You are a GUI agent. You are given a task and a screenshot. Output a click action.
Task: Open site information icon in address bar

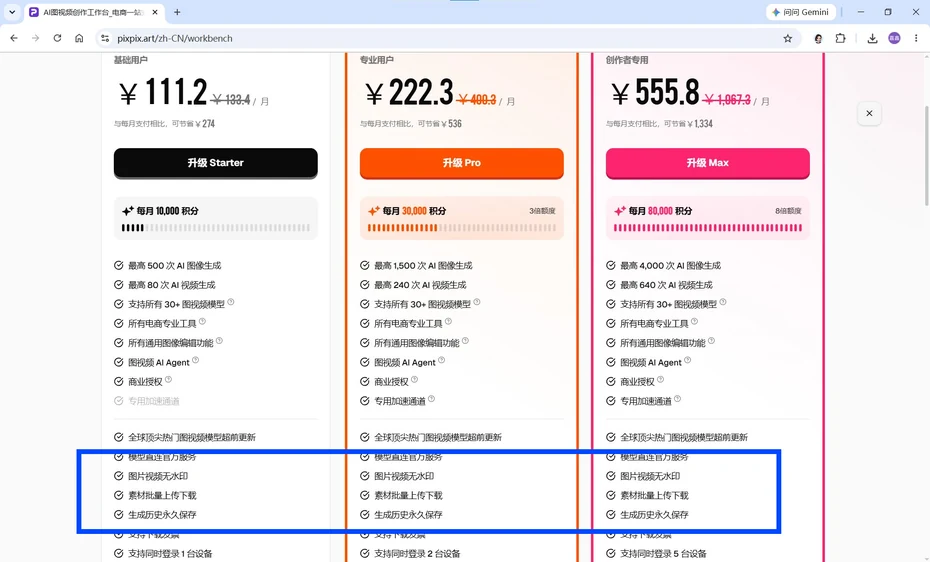pyautogui.click(x=105, y=38)
